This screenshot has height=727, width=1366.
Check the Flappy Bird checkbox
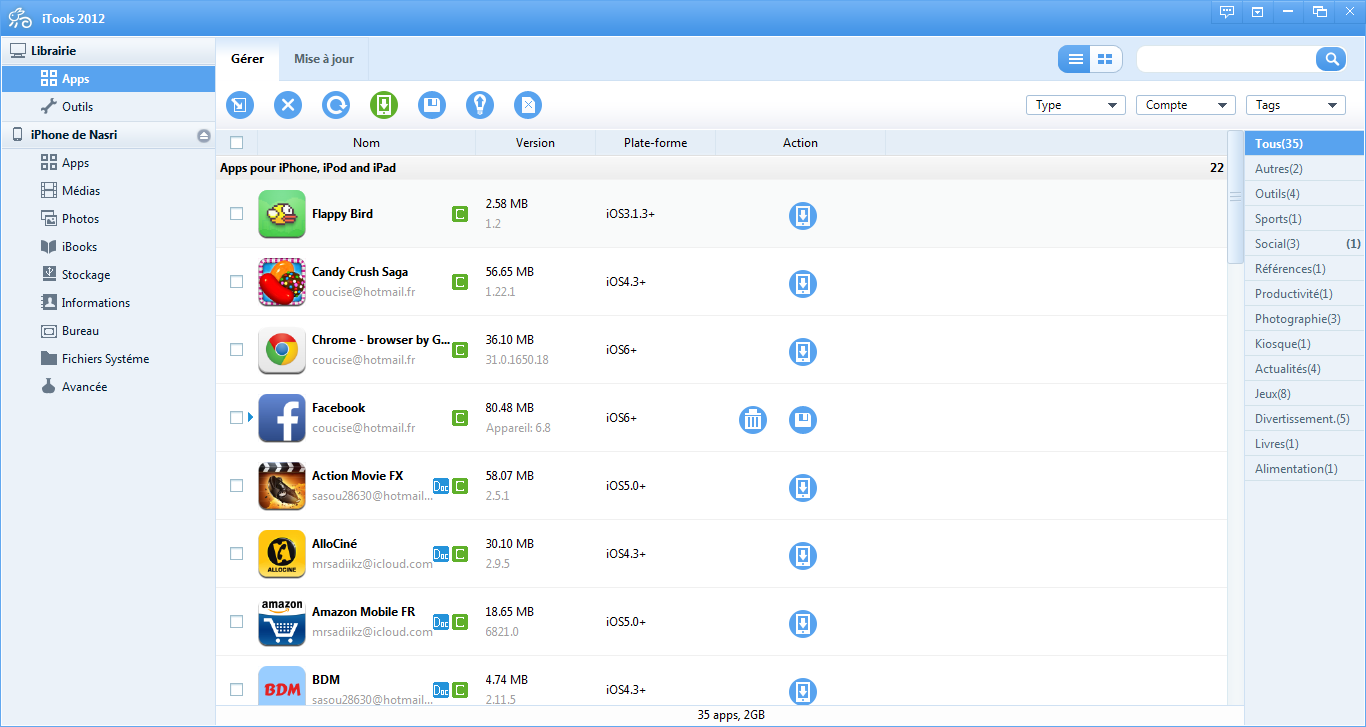click(237, 214)
